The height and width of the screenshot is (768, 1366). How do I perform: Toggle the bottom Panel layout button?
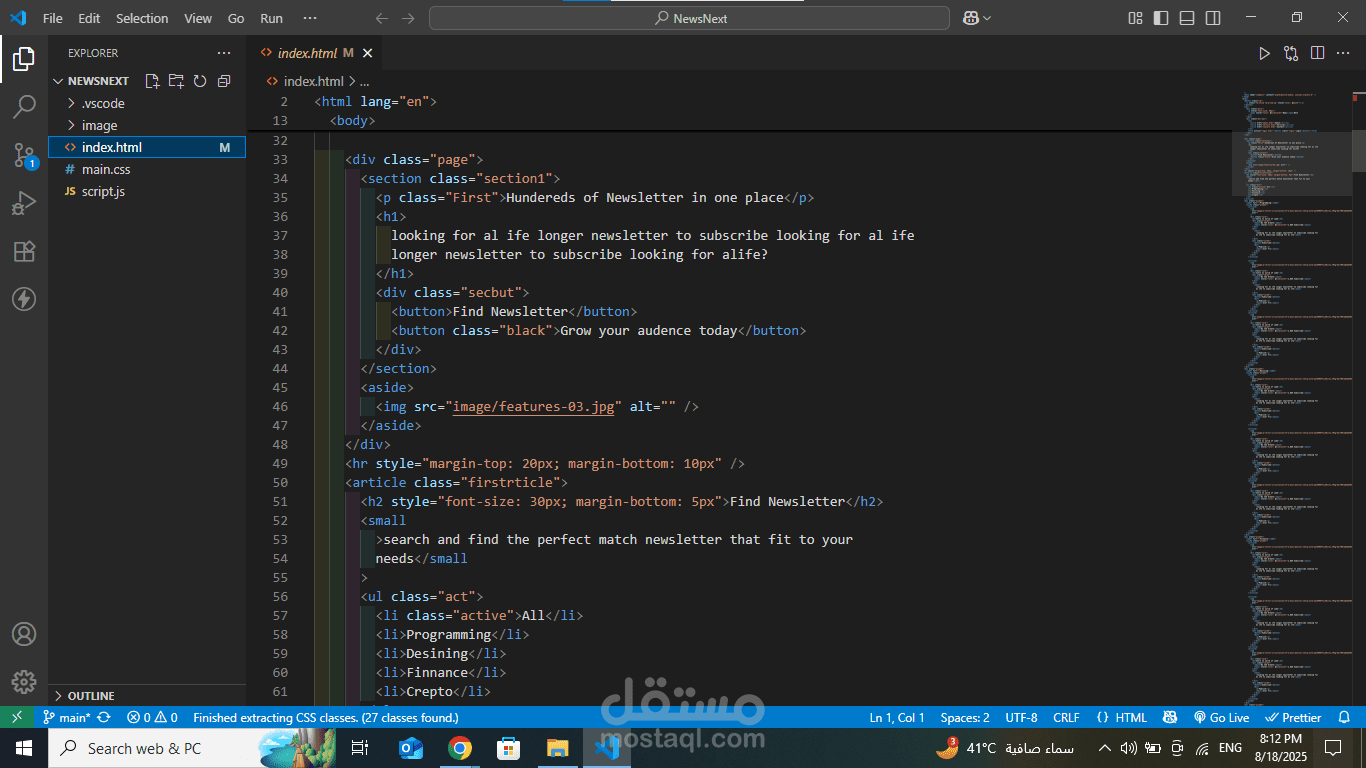1187,18
